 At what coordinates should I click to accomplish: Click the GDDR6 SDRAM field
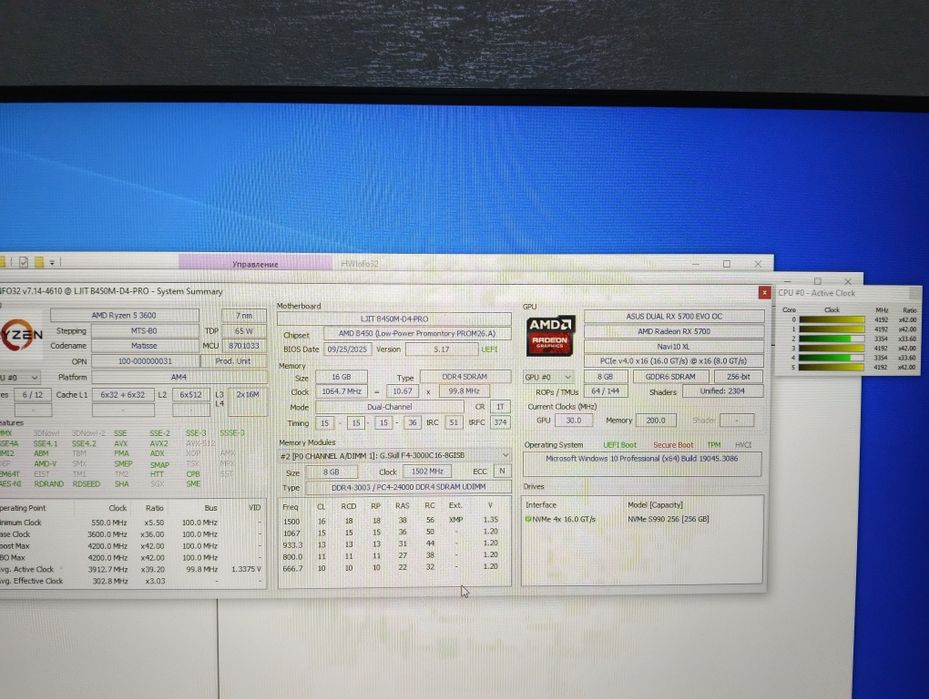point(670,377)
